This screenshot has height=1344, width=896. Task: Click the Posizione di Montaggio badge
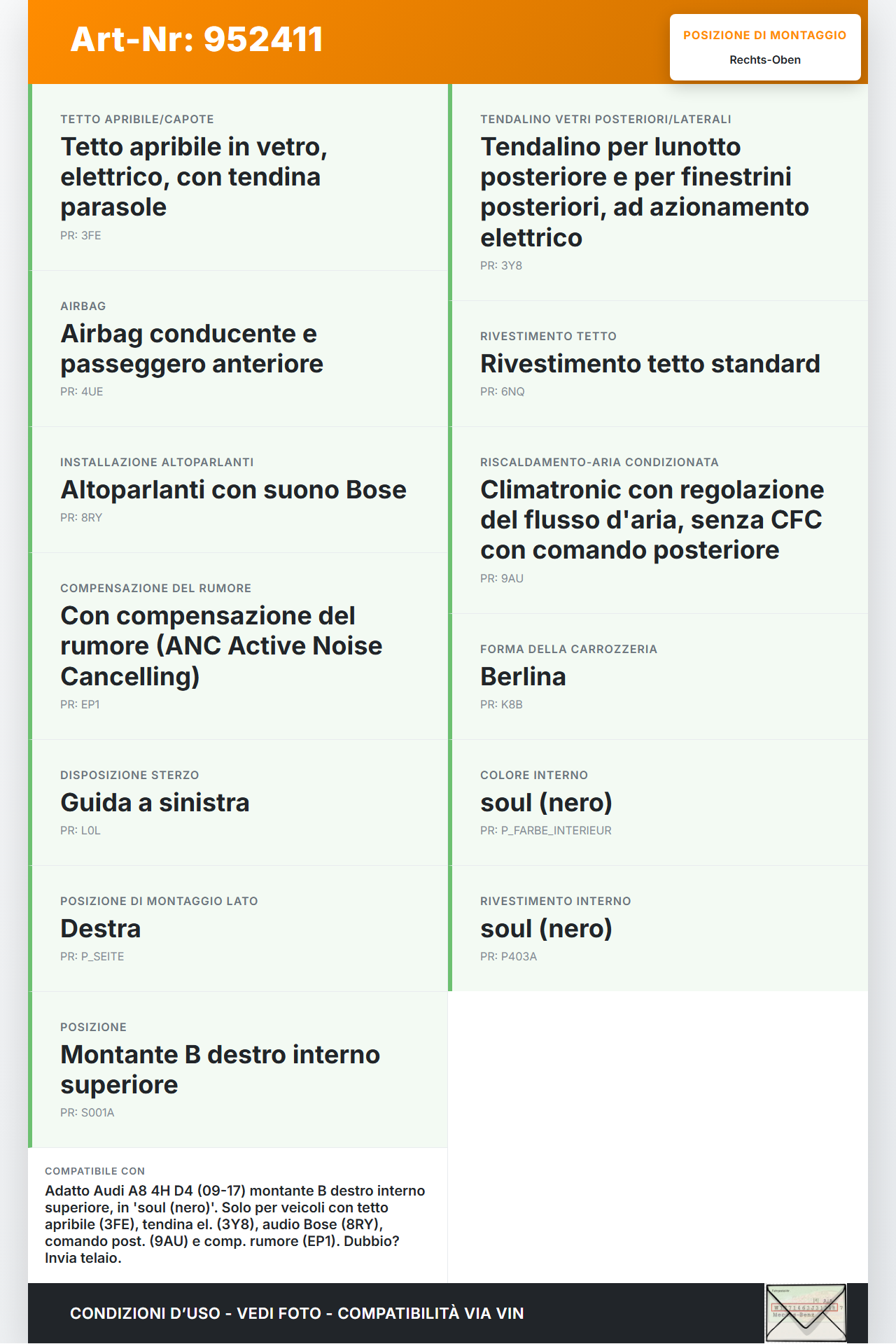click(x=764, y=47)
